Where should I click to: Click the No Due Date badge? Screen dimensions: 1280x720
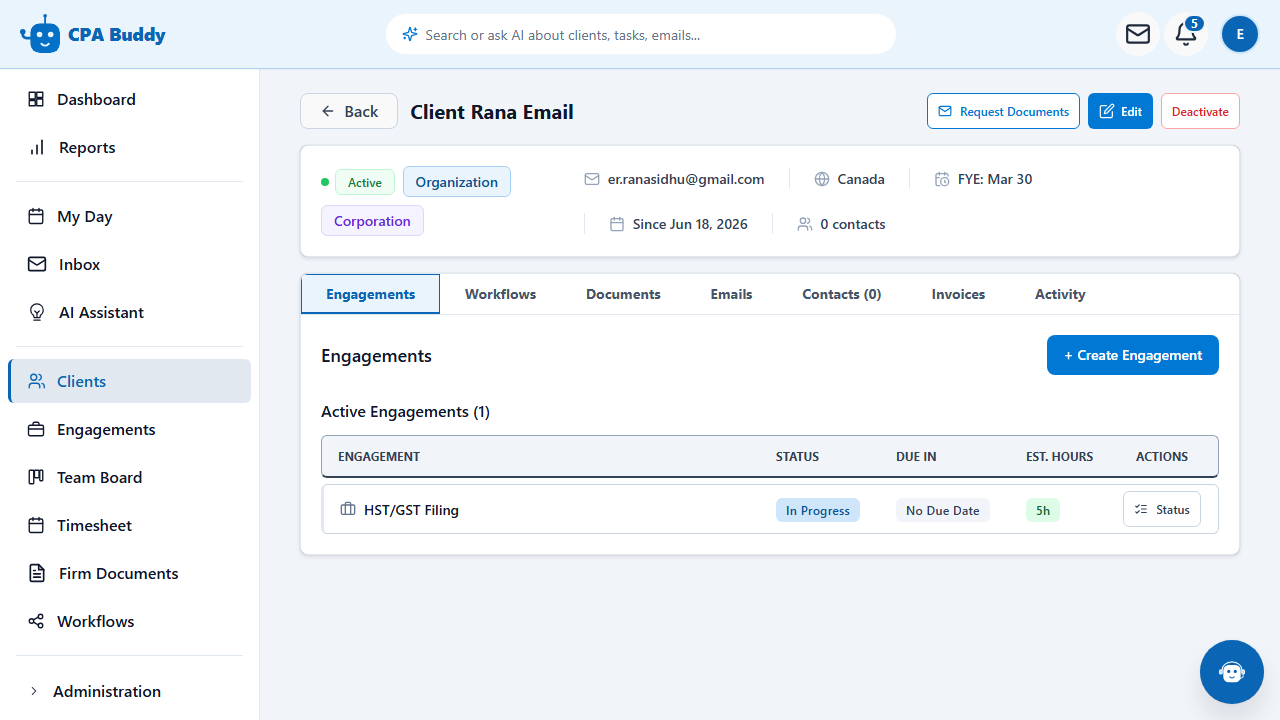943,510
